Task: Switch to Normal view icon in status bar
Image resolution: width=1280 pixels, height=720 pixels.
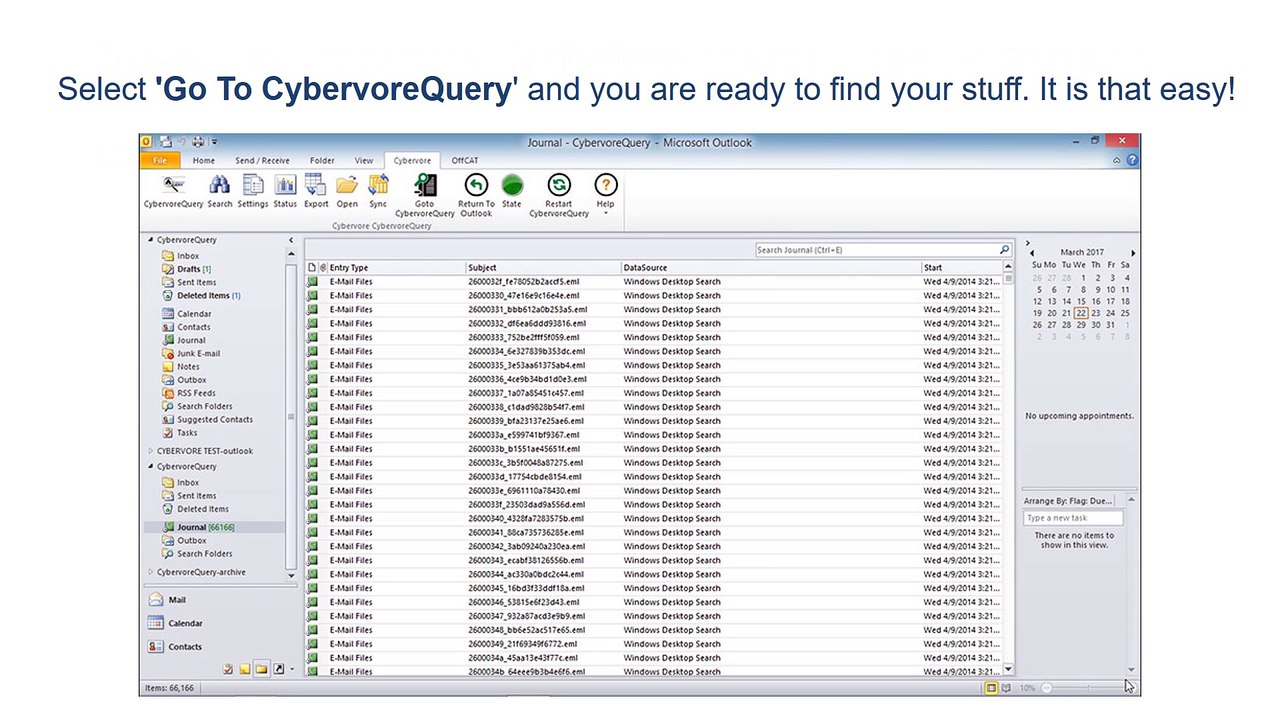Action: tap(991, 688)
